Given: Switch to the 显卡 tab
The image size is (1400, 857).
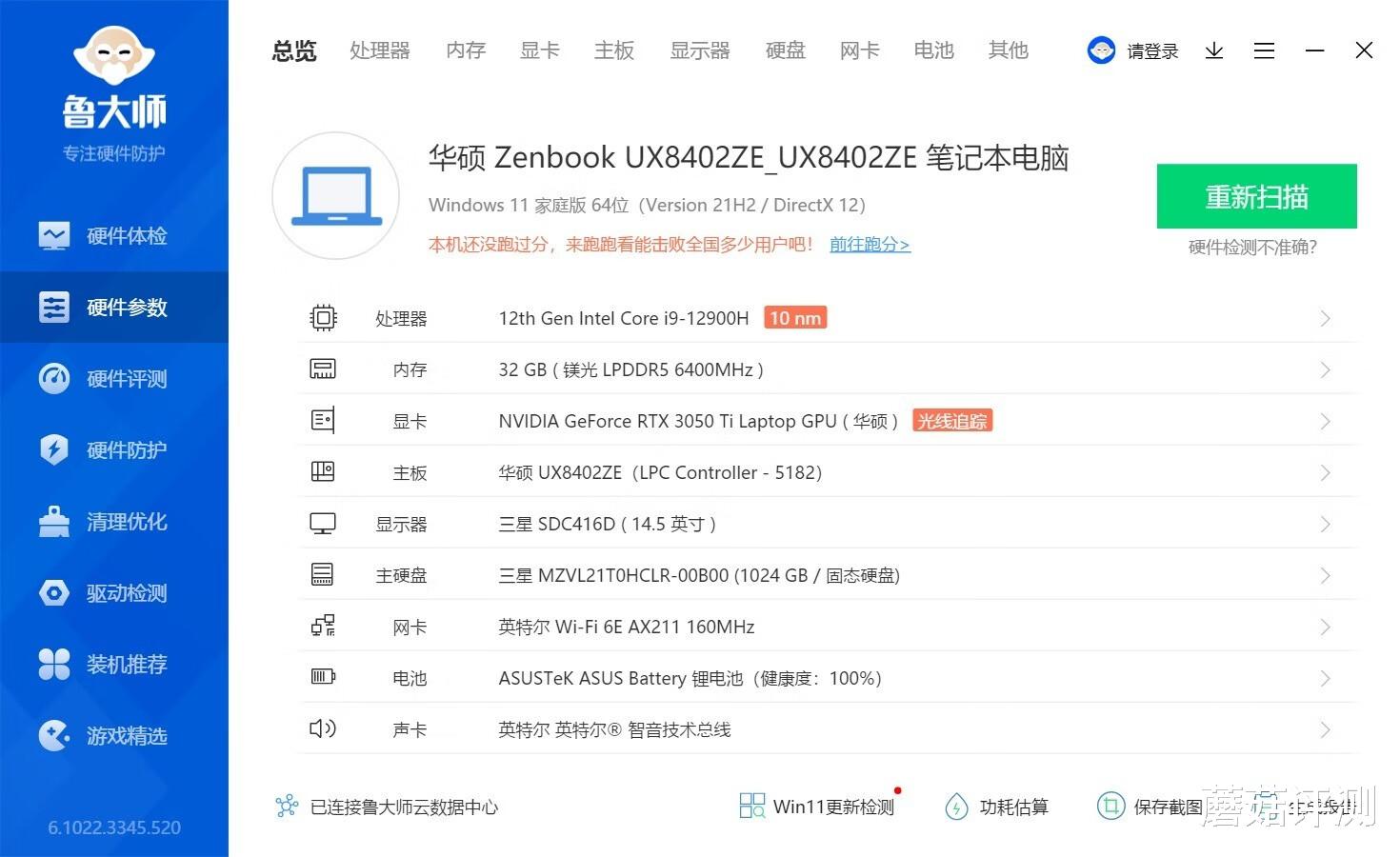Looking at the screenshot, I should click(539, 50).
